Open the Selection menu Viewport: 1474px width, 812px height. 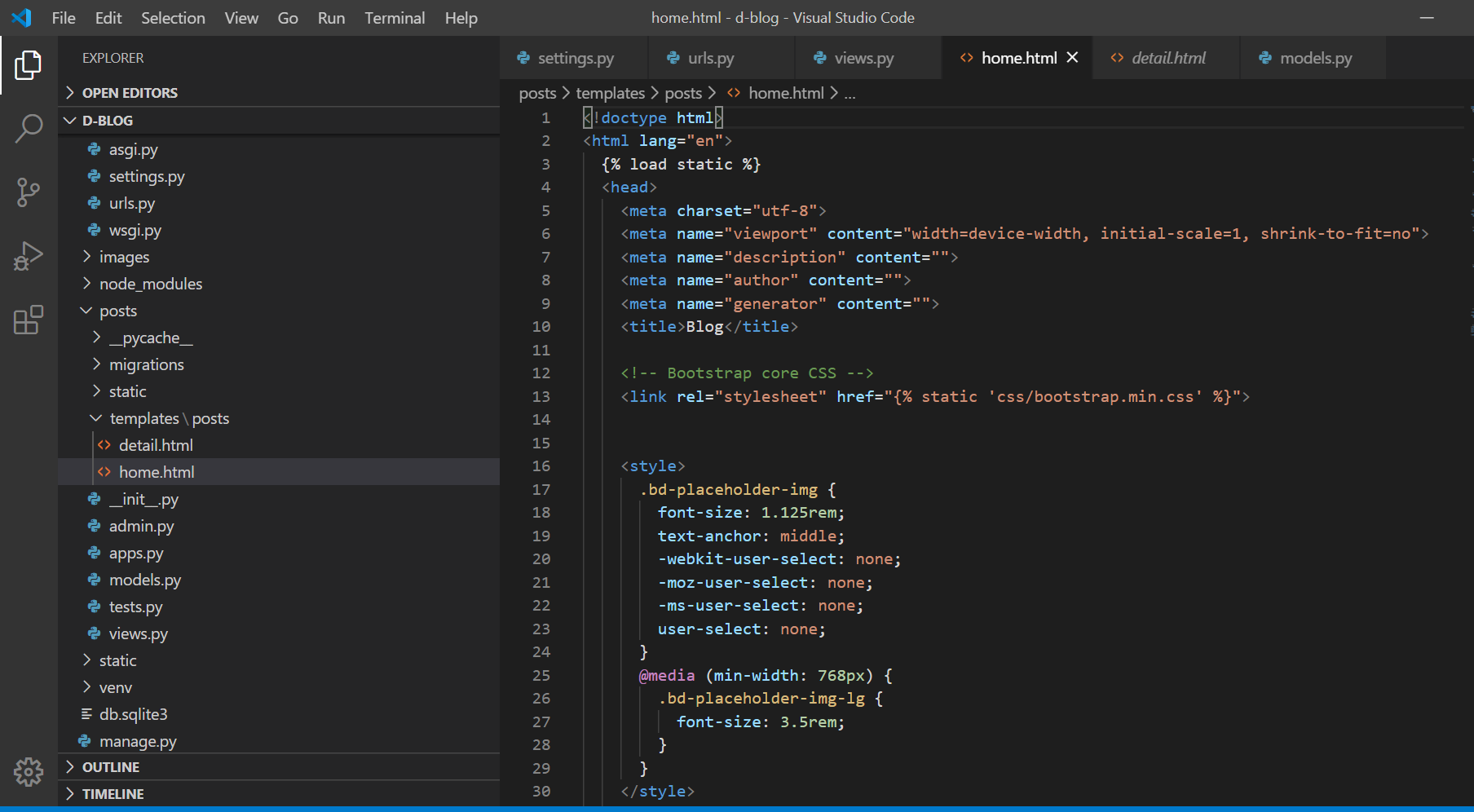[173, 18]
